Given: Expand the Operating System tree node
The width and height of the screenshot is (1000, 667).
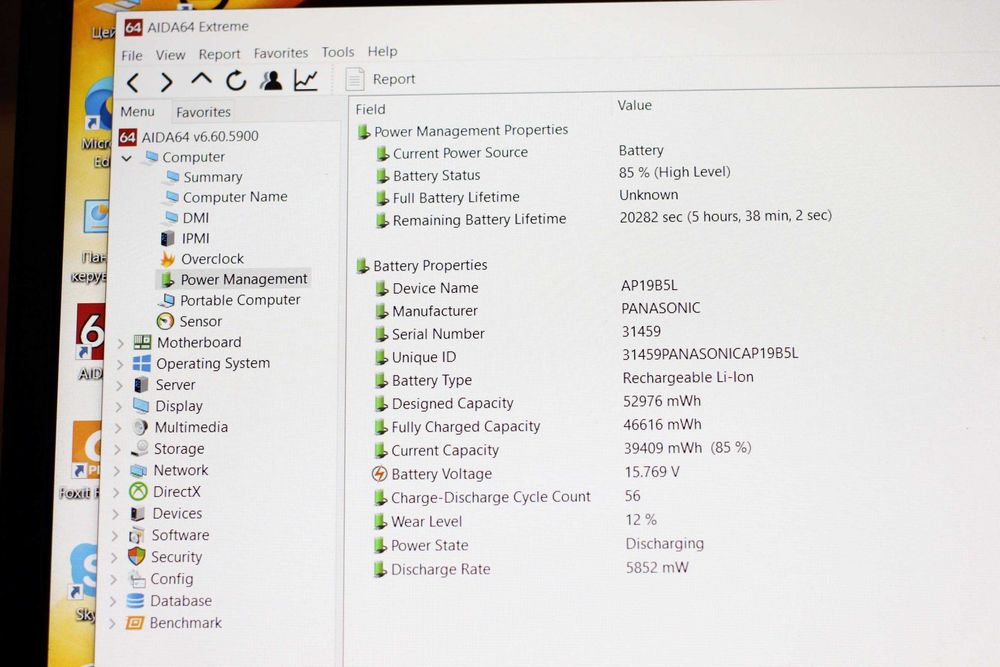Looking at the screenshot, I should 119,364.
